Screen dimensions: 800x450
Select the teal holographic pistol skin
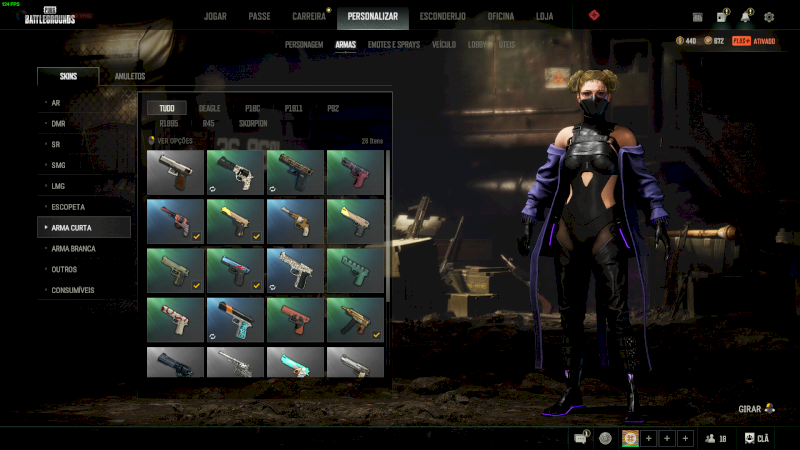(x=295, y=362)
